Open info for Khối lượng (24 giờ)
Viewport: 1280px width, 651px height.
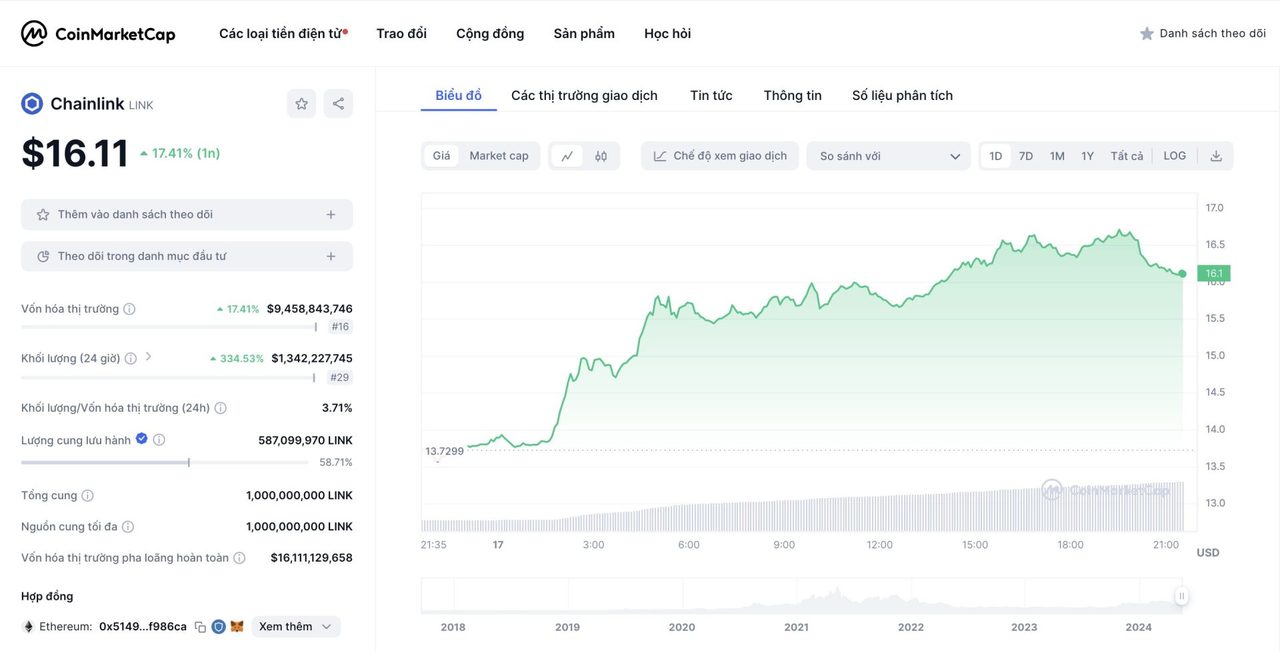[x=130, y=358]
